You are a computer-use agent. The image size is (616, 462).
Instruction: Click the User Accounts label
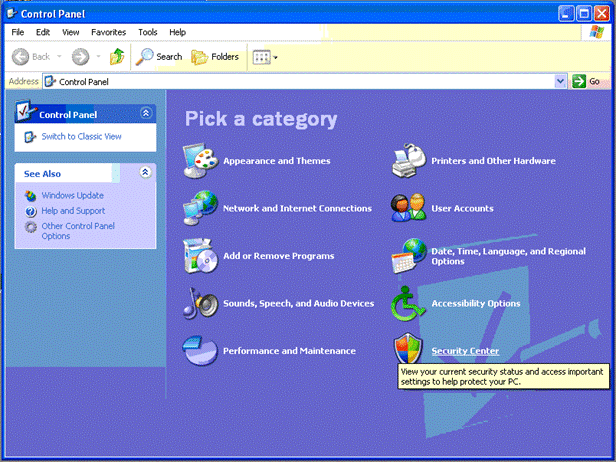462,208
